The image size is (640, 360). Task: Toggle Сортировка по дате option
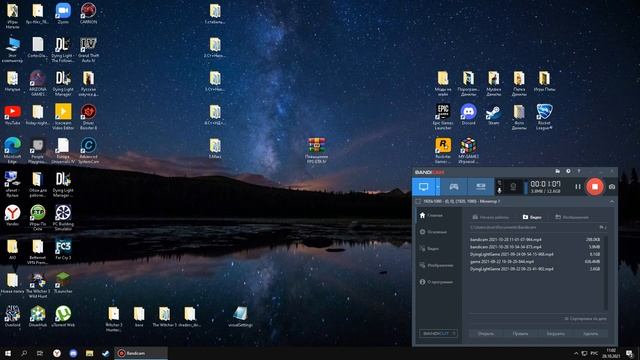click(x=586, y=318)
